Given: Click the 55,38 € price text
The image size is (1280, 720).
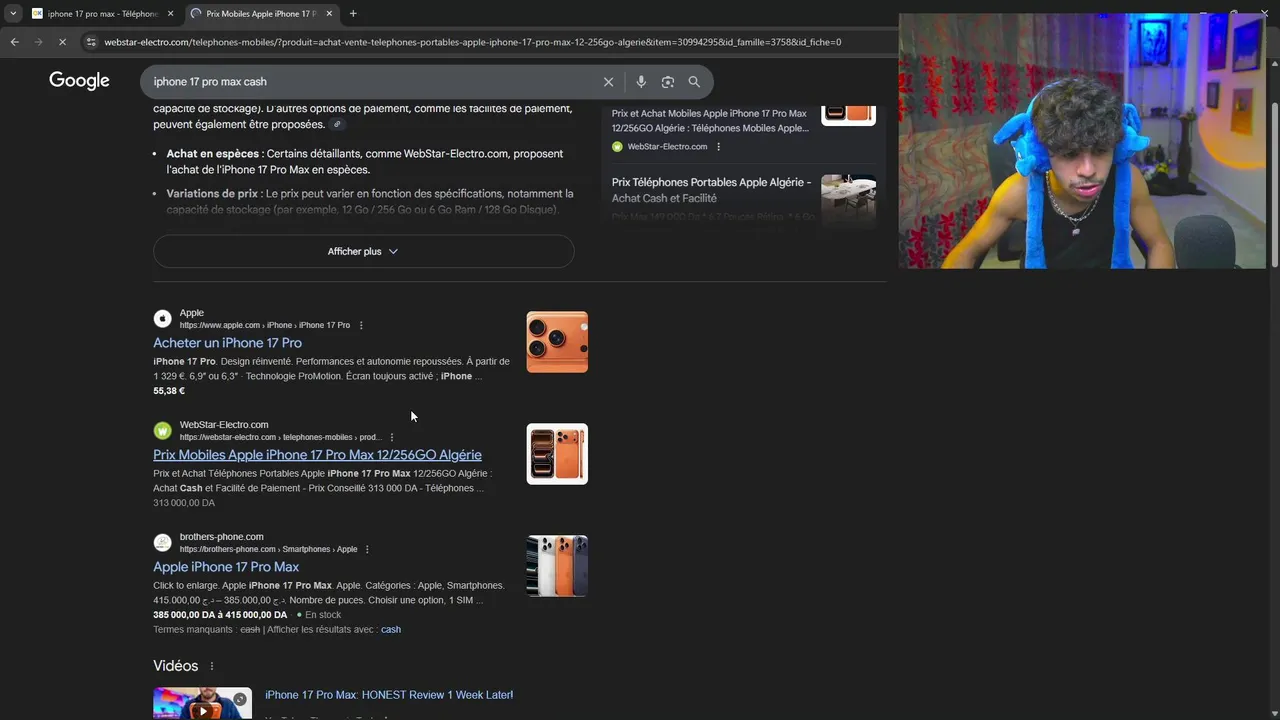Looking at the screenshot, I should [x=169, y=391].
